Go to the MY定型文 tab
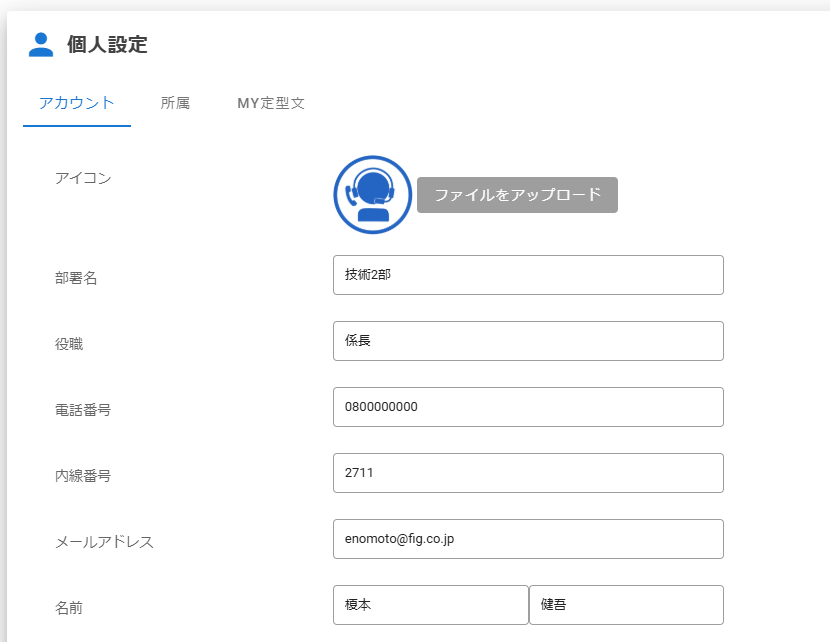Screen dimensions: 830x642 (x=270, y=103)
